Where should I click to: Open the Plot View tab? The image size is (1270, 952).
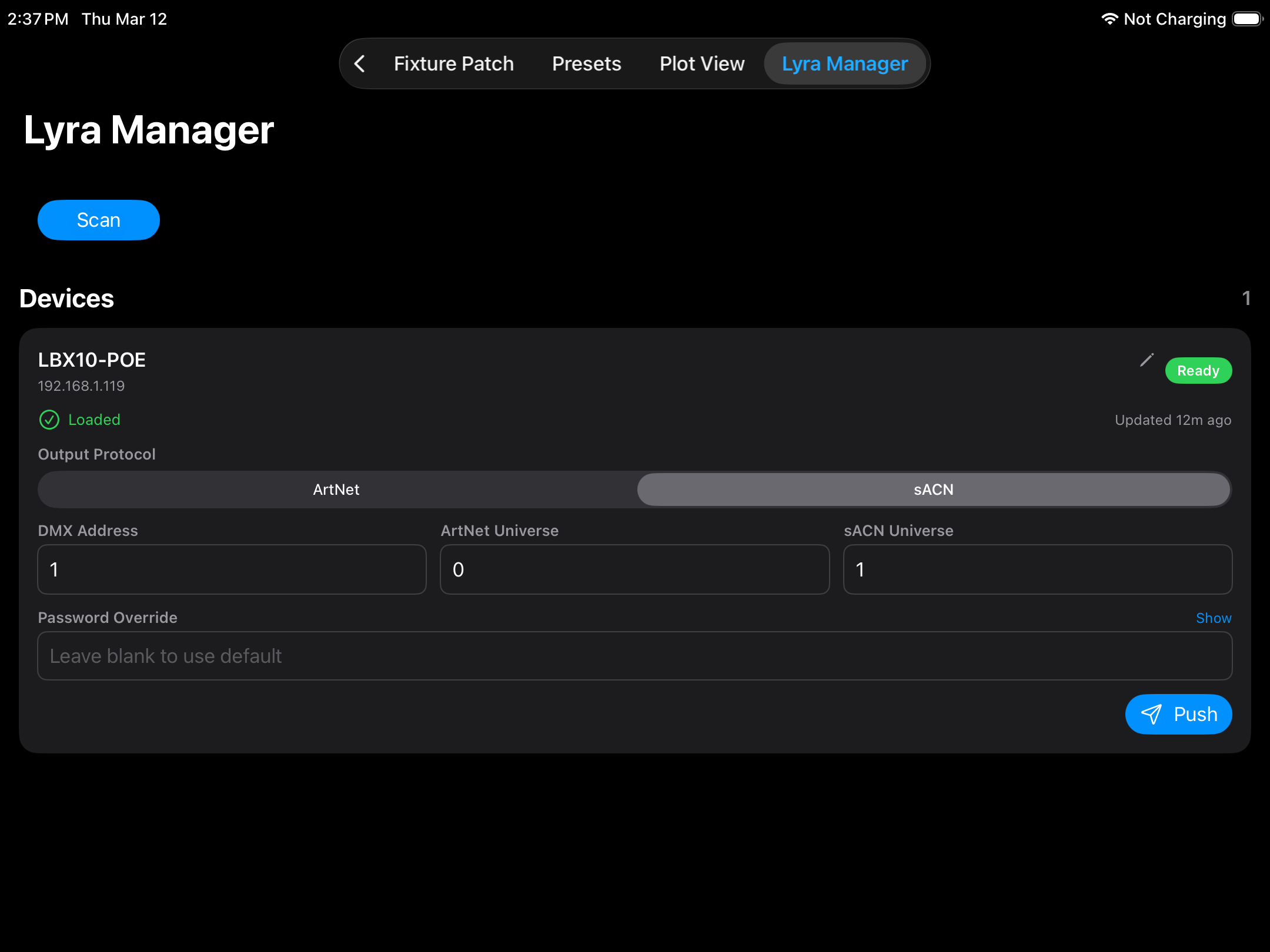702,63
